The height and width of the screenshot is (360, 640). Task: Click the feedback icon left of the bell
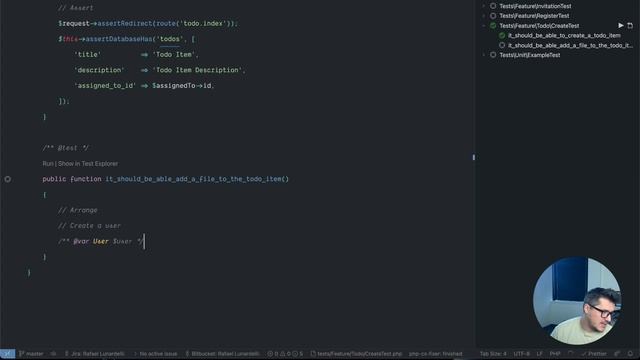(x=617, y=354)
